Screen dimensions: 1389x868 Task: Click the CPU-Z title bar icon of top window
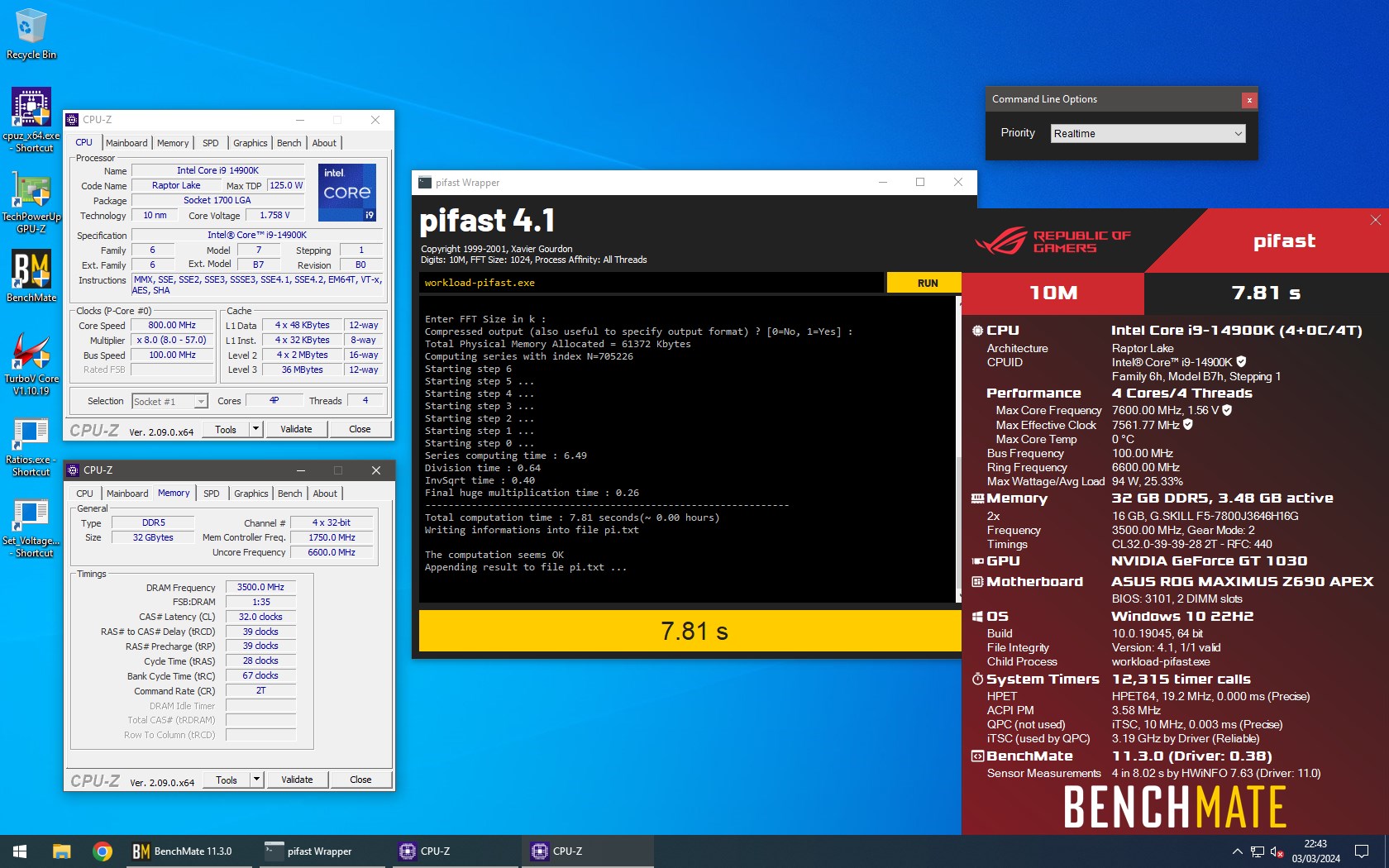(72, 120)
